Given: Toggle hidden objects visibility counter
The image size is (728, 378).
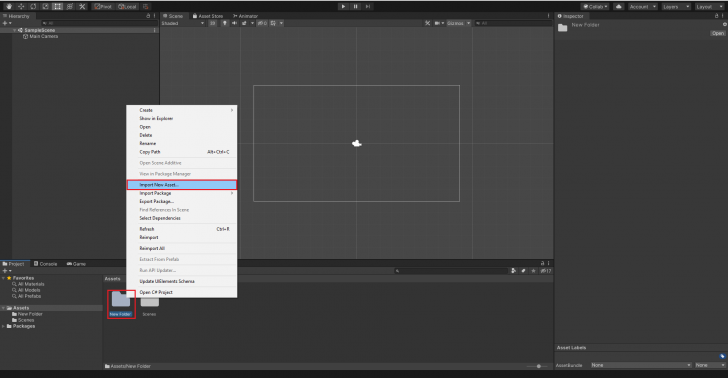Looking at the screenshot, I should pyautogui.click(x=262, y=23).
